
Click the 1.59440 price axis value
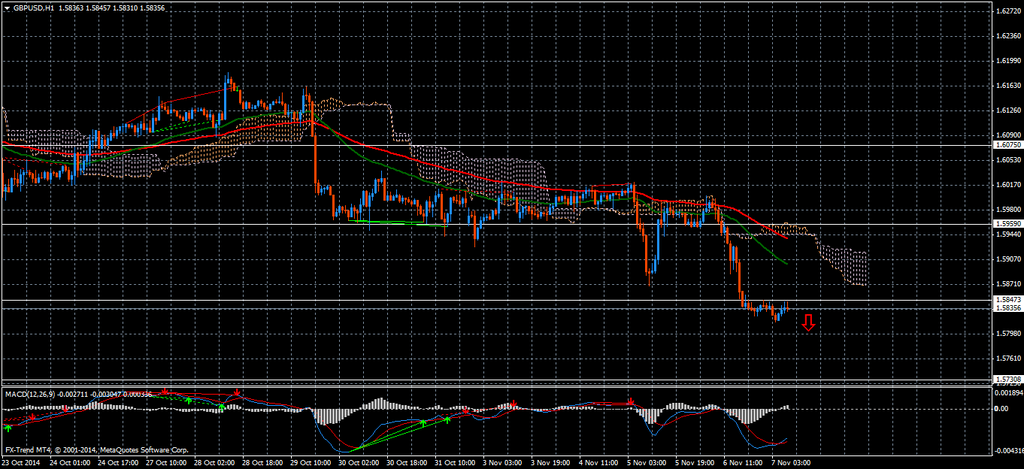point(1008,234)
